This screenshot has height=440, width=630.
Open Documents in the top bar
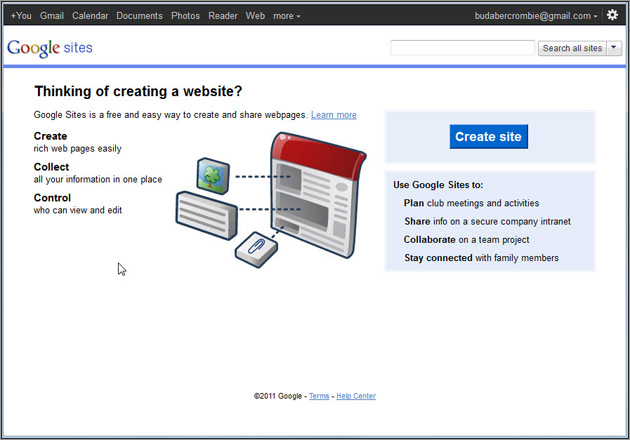[x=139, y=16]
